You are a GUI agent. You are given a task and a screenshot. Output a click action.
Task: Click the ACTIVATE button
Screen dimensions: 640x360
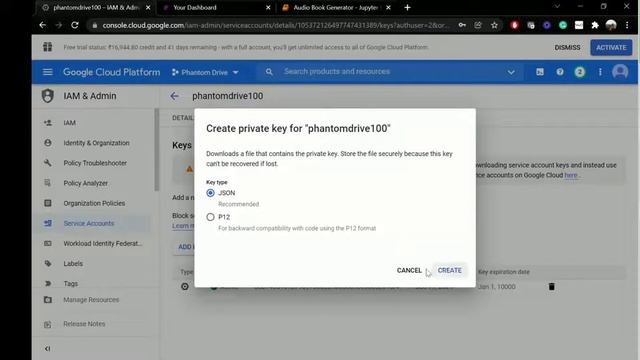[x=611, y=47]
